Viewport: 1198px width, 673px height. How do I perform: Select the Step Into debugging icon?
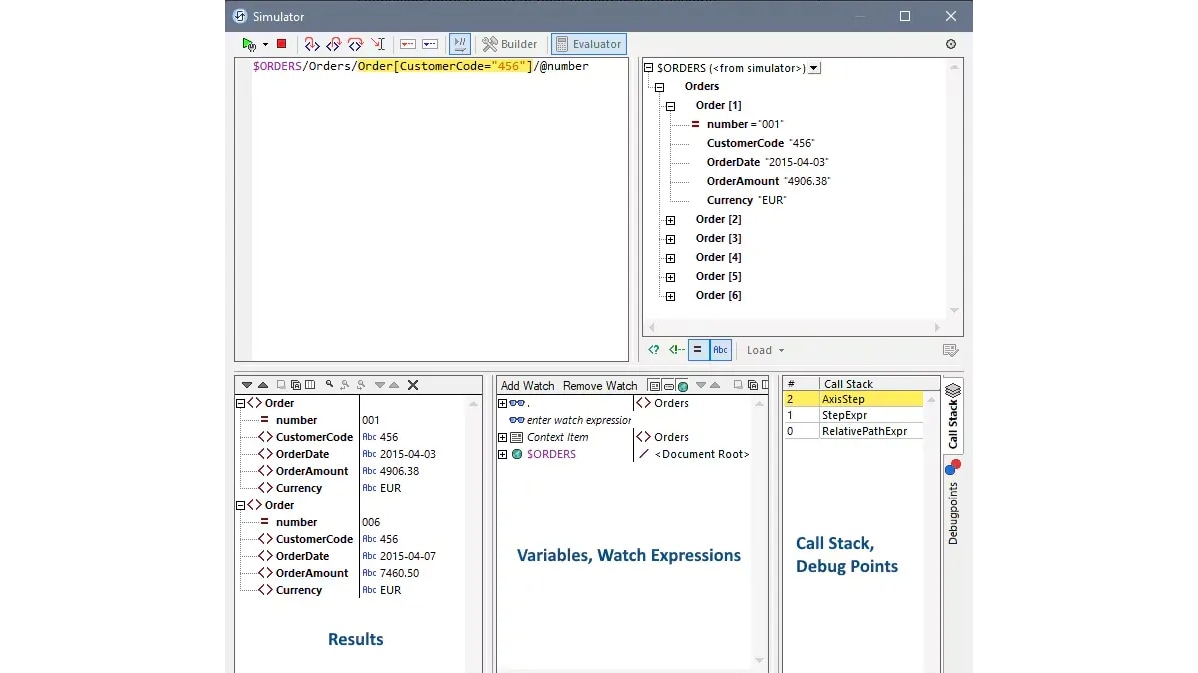[x=311, y=43]
